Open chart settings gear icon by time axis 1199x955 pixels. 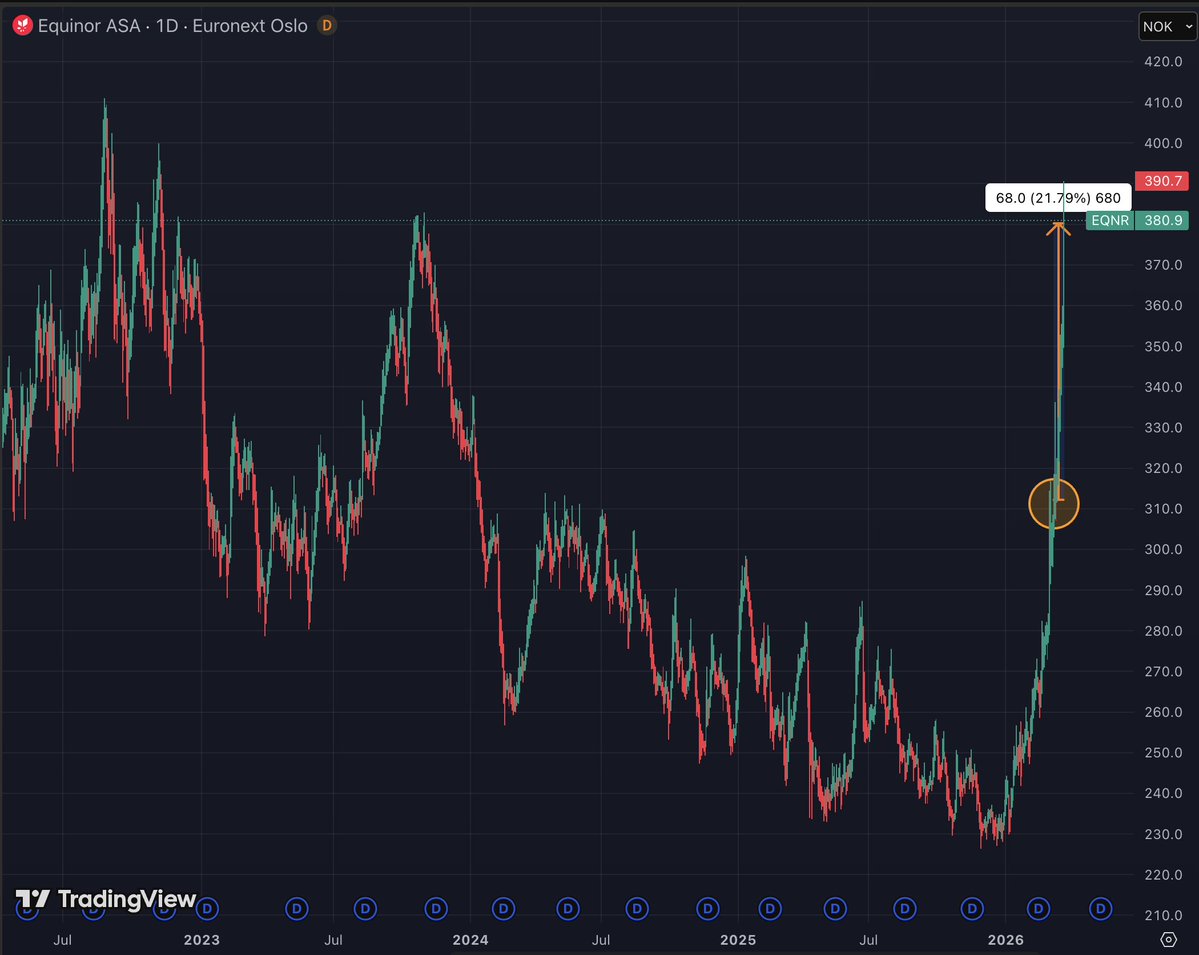point(1168,939)
